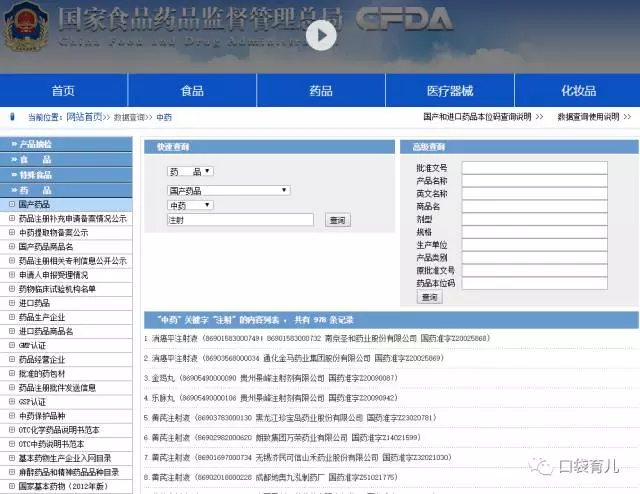Screen dimensions: 640x494
Task: Click plus icon beside OTC化学药品说明书范本
Action: click(x=12, y=430)
